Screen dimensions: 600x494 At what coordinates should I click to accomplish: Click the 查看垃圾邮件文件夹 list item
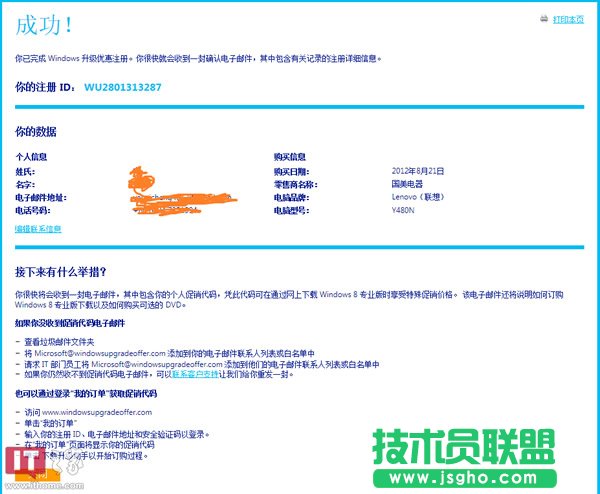pos(59,342)
